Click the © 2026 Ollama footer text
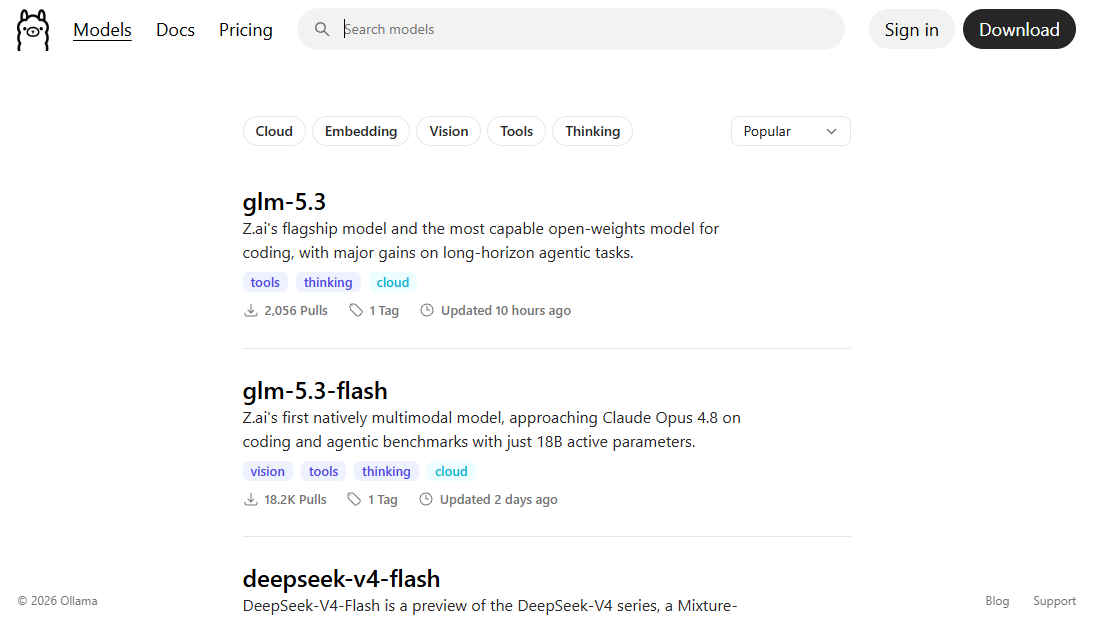The height and width of the screenshot is (617, 1097). [57, 601]
